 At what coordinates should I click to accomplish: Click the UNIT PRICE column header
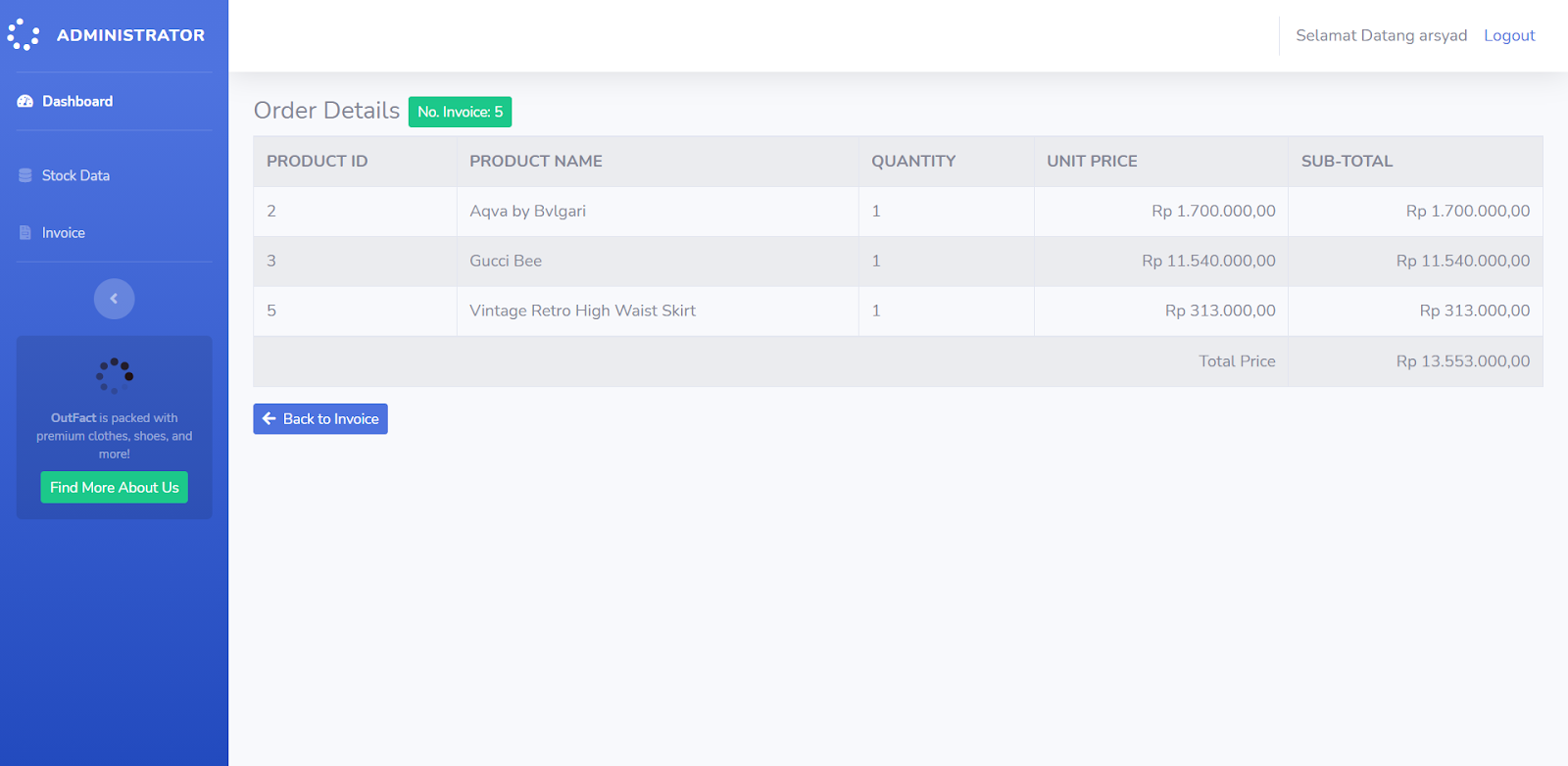tap(1161, 161)
